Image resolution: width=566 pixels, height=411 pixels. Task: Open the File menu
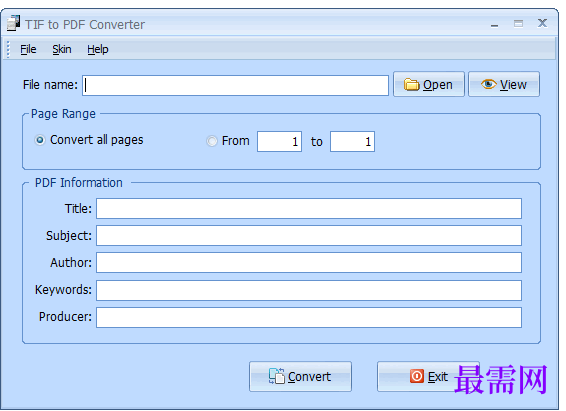click(x=28, y=49)
